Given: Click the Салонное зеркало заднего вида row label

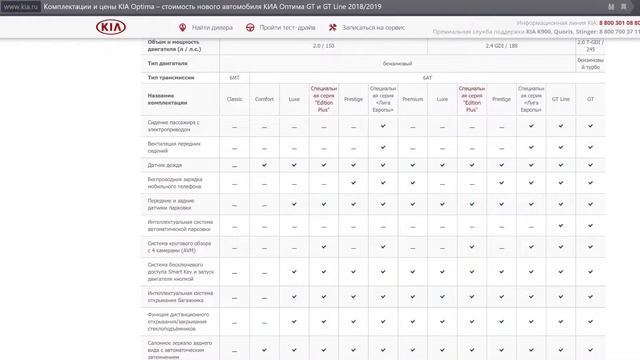Looking at the screenshot, I should click(180, 350).
